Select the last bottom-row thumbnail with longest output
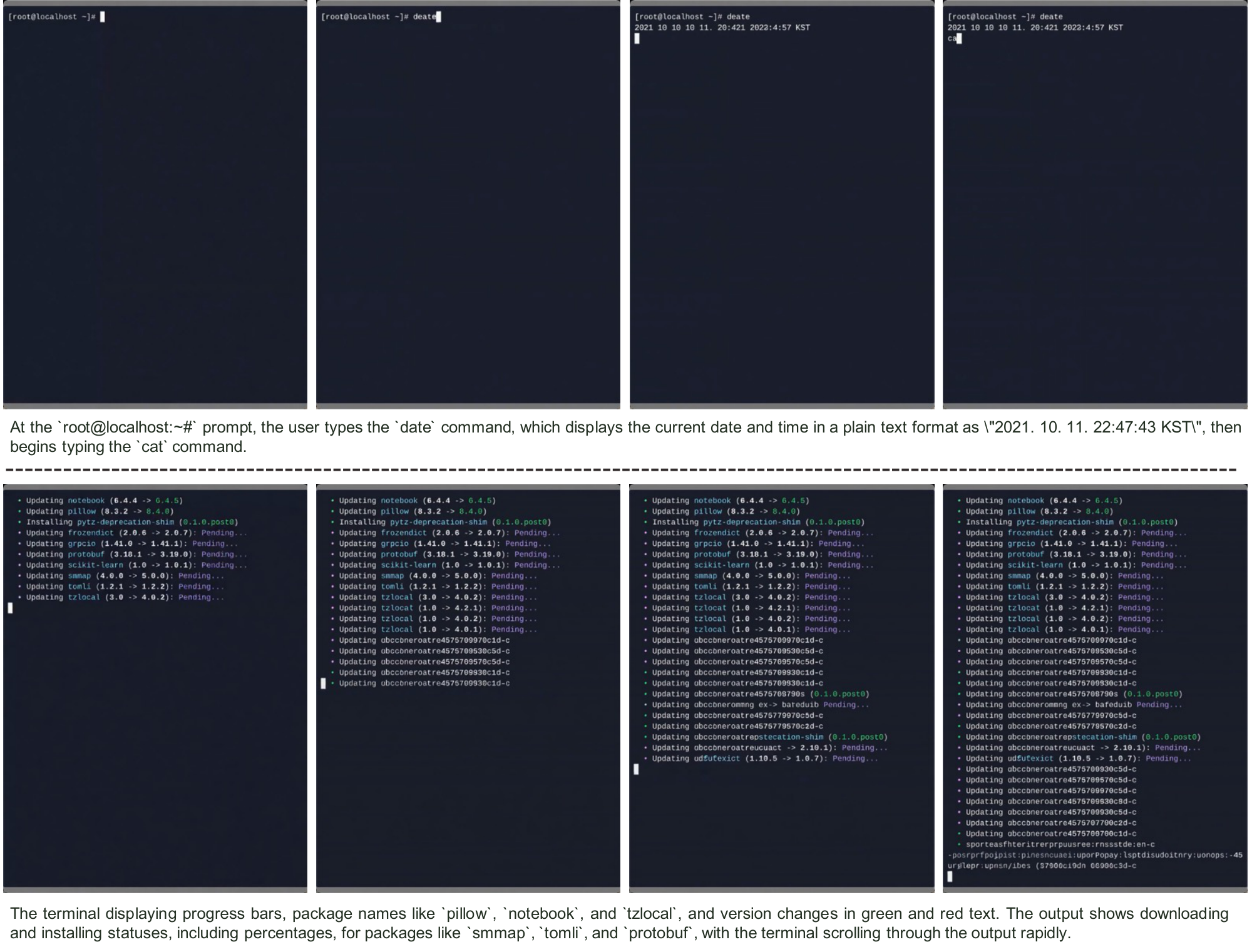Image resolution: width=1252 pixels, height=952 pixels. 1094,688
